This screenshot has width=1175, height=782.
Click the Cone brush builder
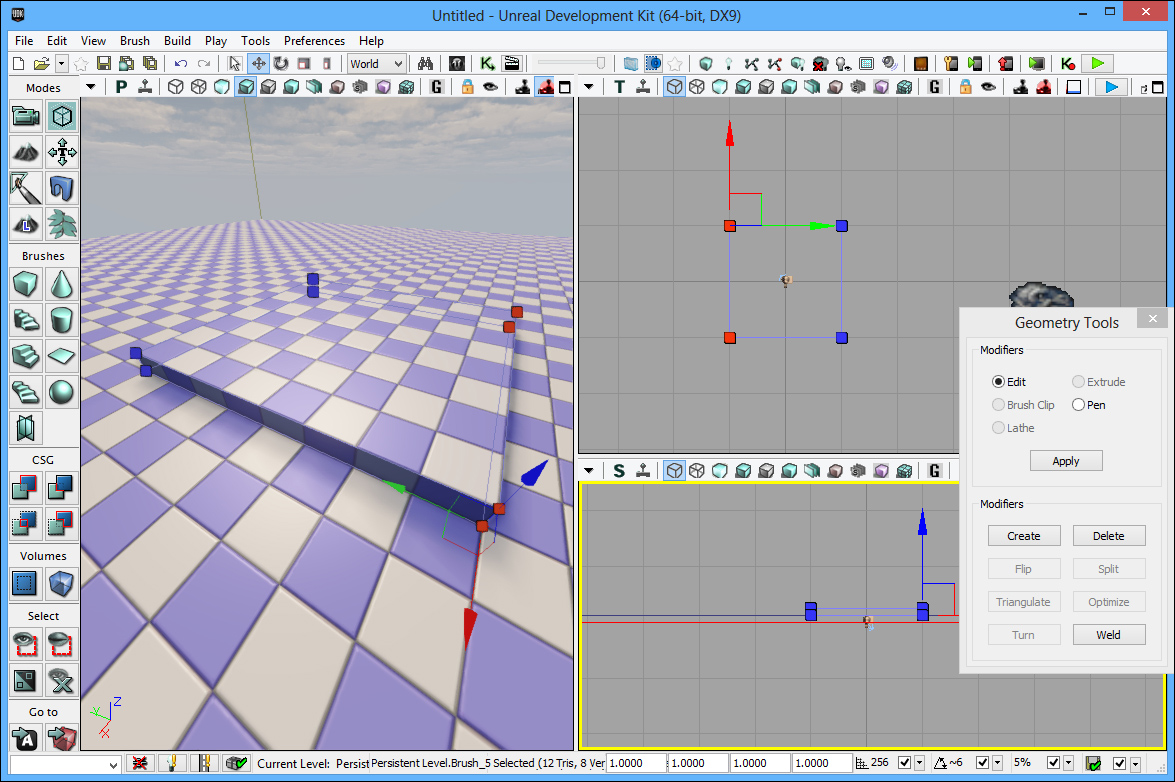pos(62,285)
